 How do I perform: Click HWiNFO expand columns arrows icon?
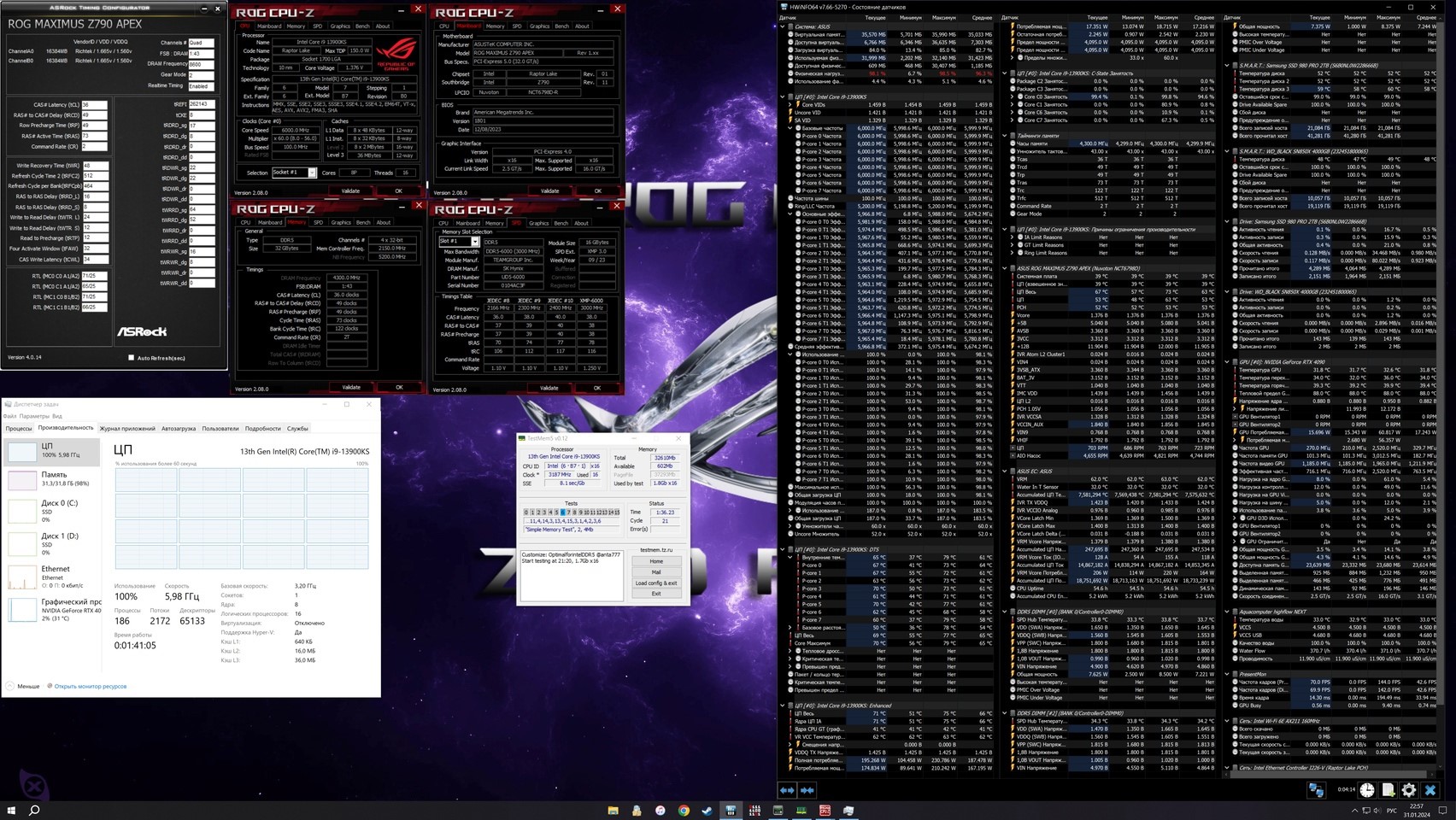[787, 790]
